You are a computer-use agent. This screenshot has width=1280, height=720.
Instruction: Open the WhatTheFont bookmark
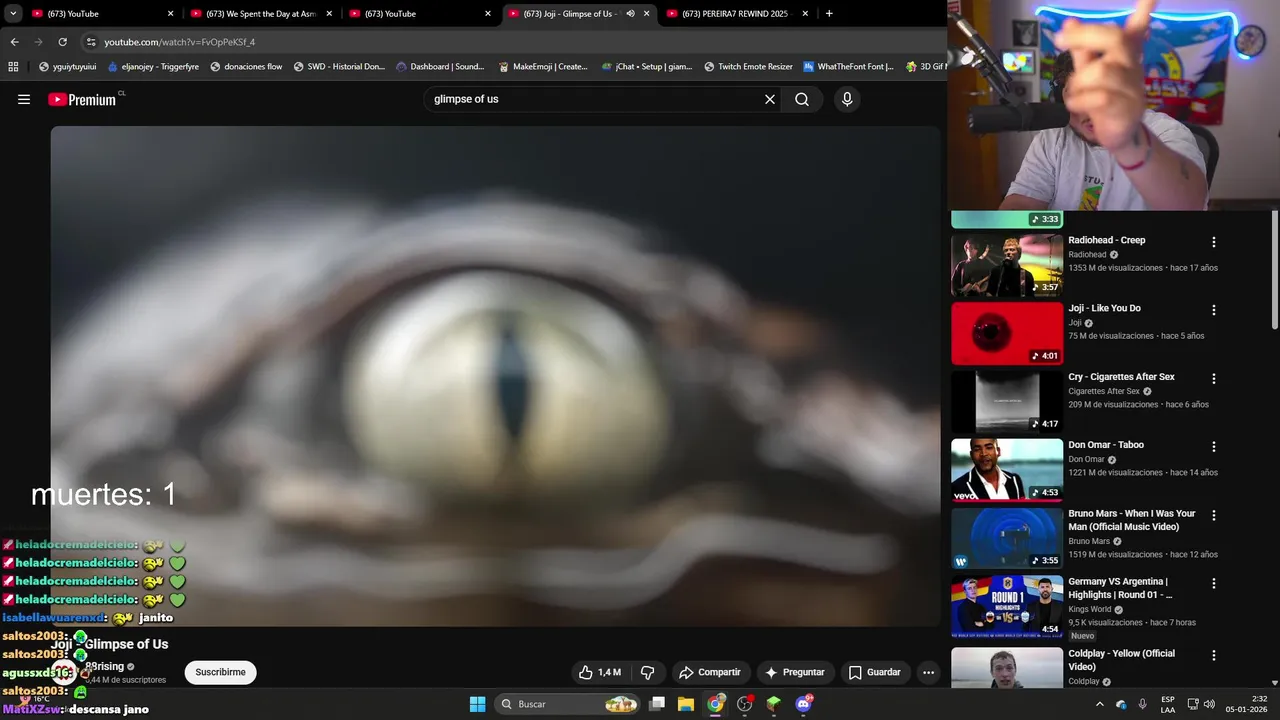(x=848, y=67)
